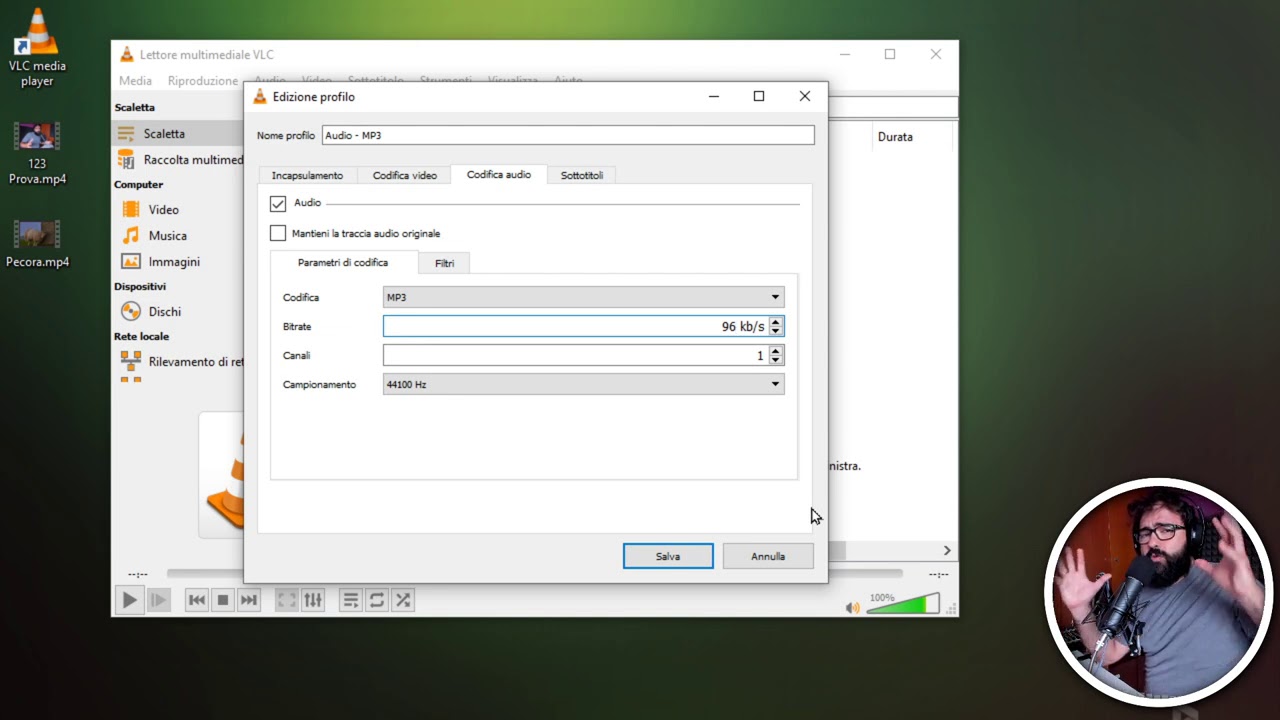Click the Dischi disc icon in sidebar

pos(131,312)
